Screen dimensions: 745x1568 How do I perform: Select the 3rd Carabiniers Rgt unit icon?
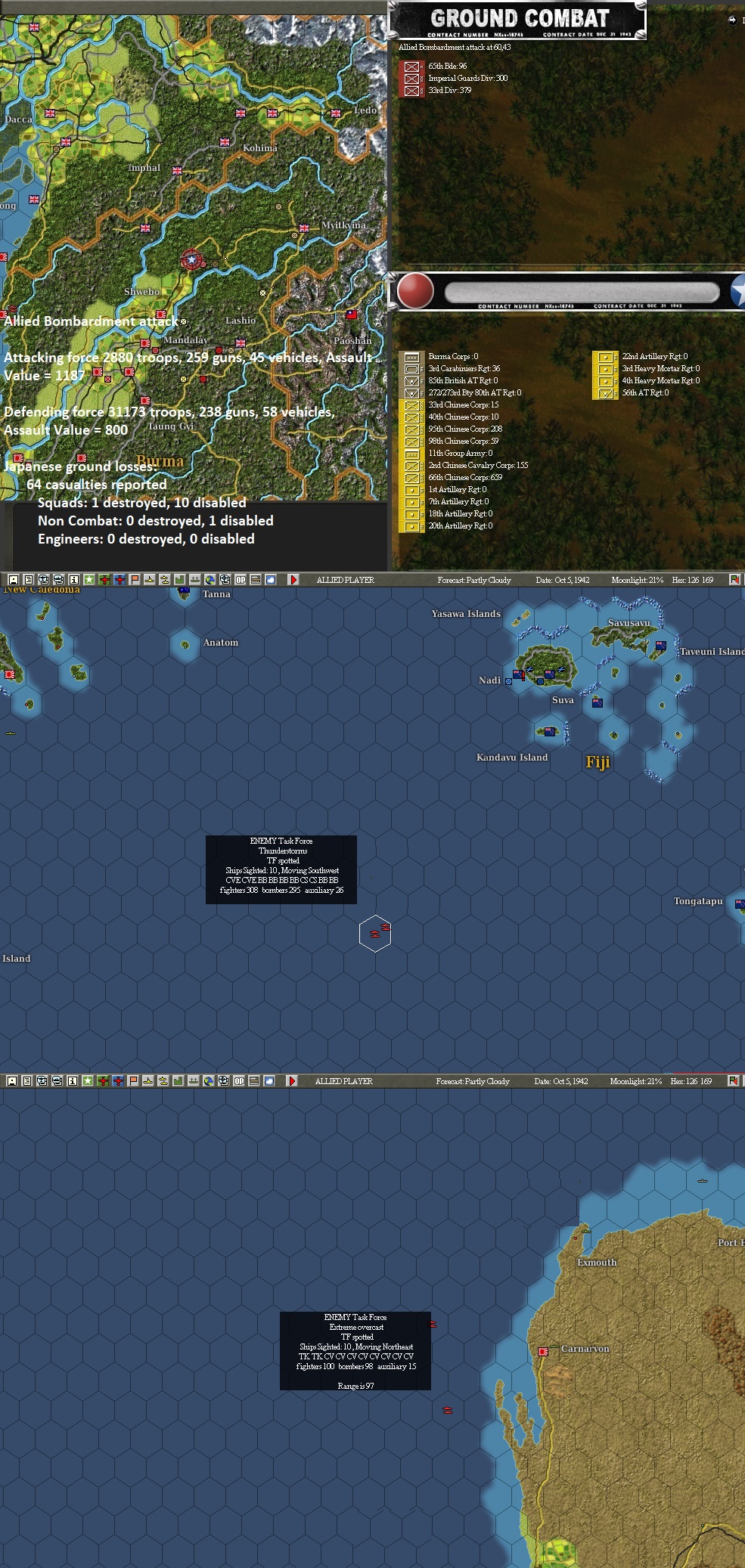[x=411, y=369]
